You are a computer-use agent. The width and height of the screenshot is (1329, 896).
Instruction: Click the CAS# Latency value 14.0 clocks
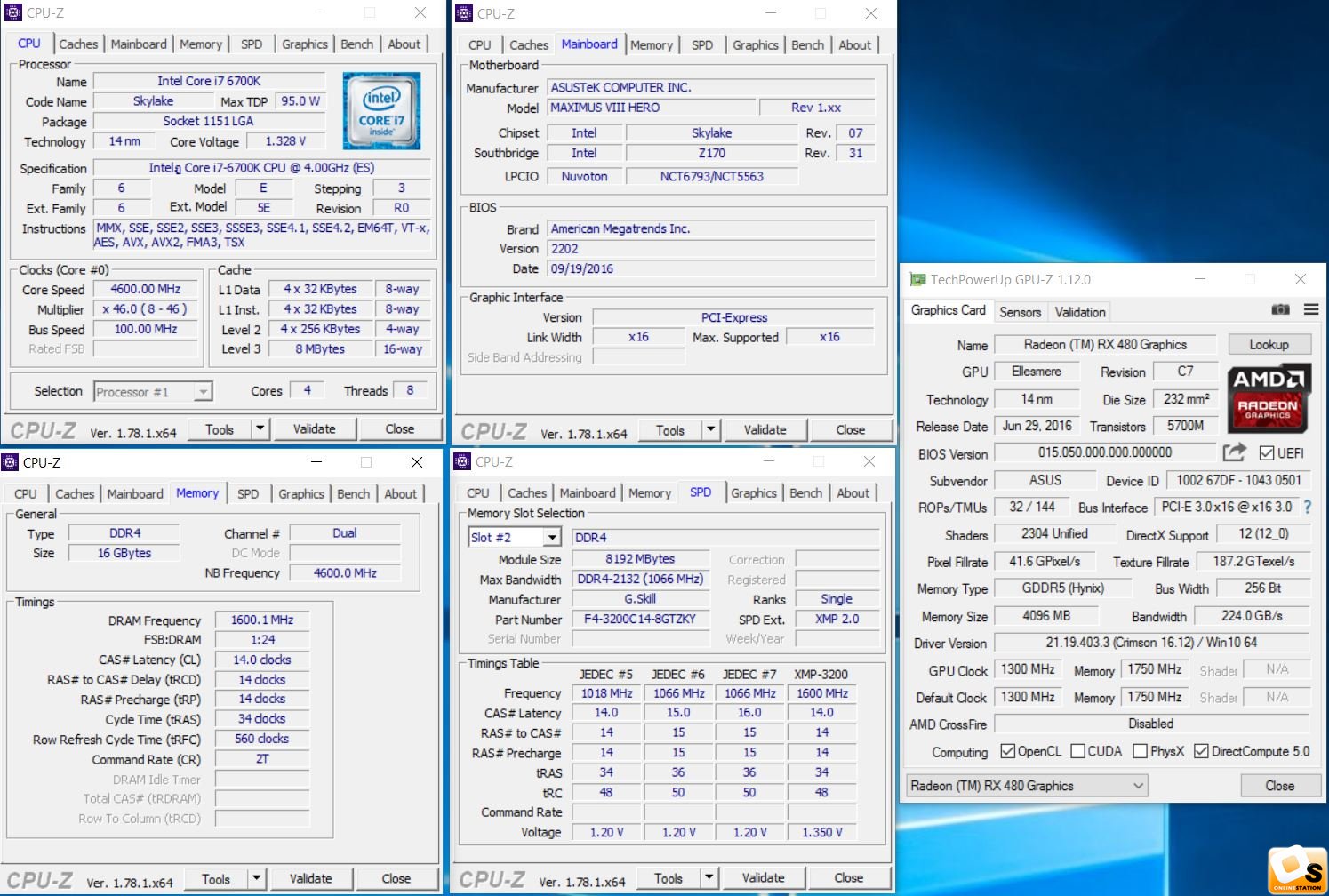[x=262, y=660]
